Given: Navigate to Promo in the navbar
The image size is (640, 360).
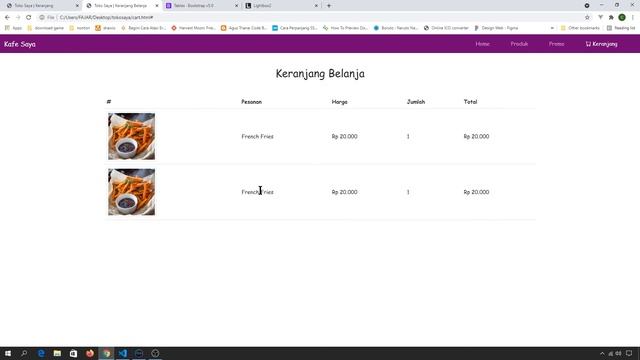Looking at the screenshot, I should [556, 44].
